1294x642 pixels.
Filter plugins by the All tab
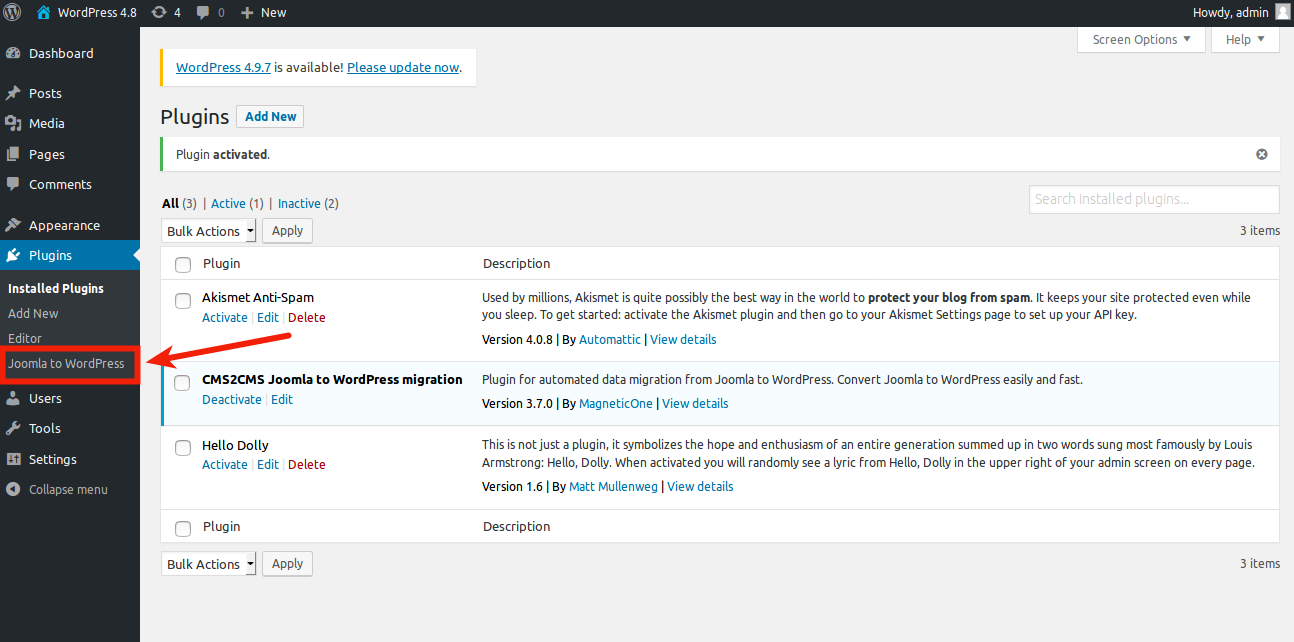(x=171, y=203)
